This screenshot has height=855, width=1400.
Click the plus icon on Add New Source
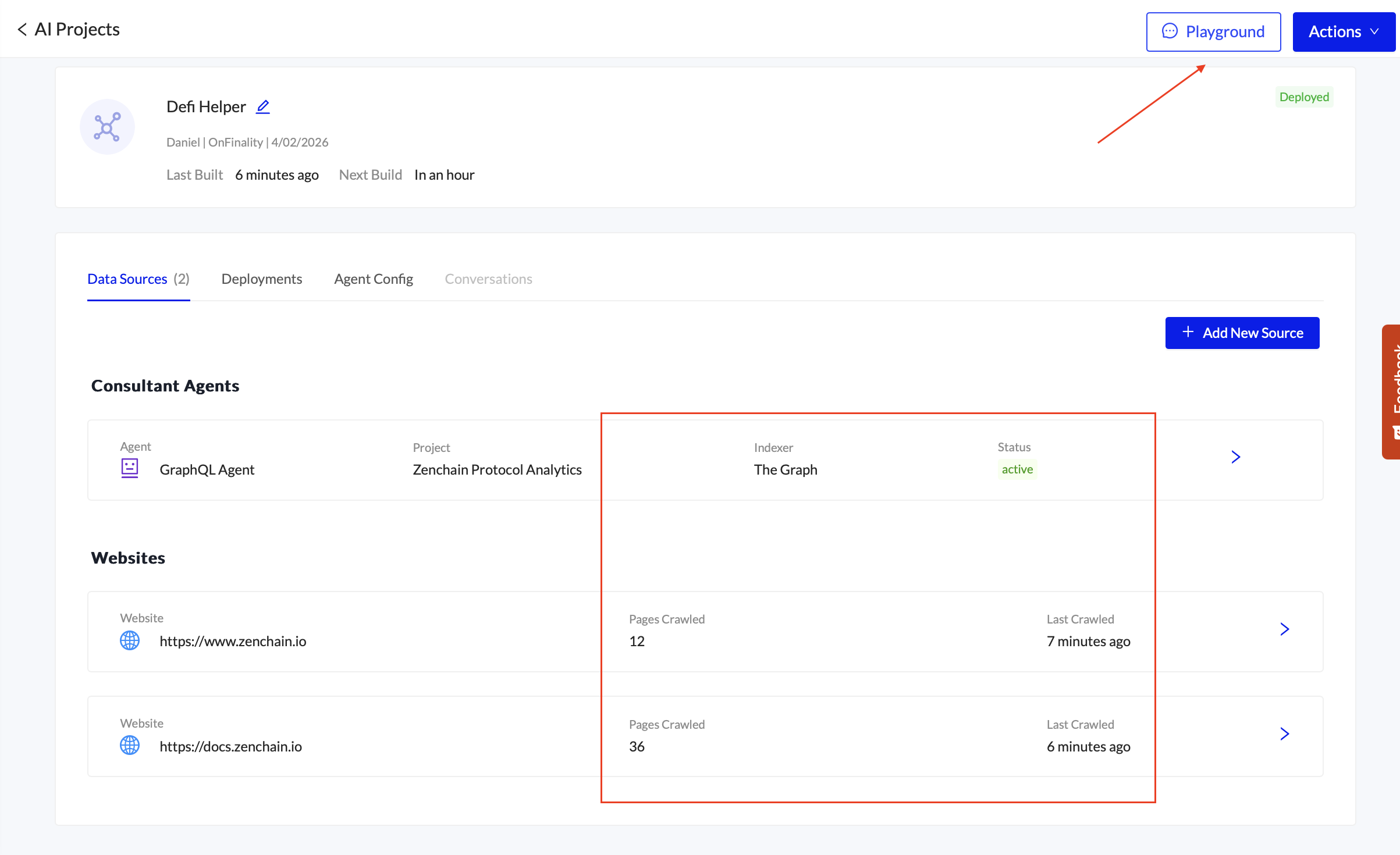tap(1188, 332)
